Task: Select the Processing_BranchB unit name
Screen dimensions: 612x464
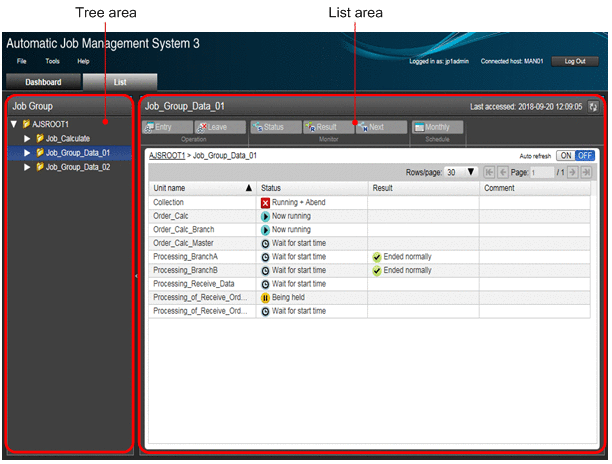Action: (185, 271)
